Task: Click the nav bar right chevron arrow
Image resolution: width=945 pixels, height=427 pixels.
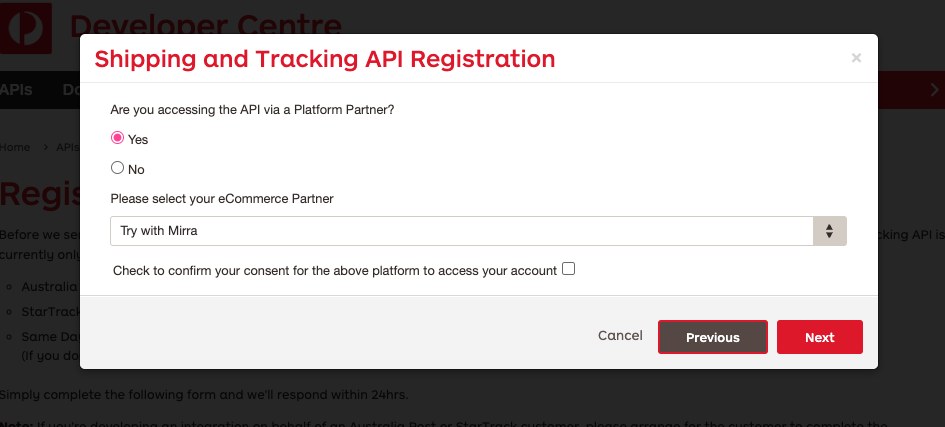Action: [x=935, y=90]
